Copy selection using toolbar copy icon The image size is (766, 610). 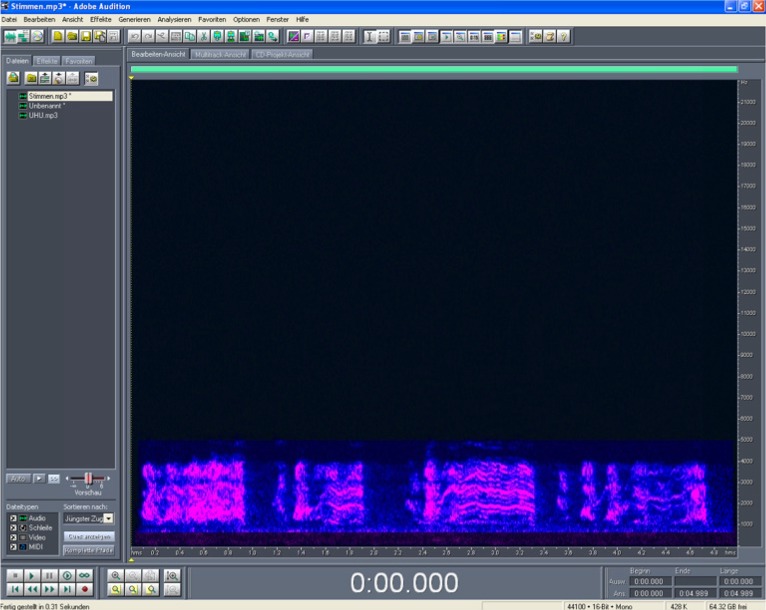(x=190, y=37)
